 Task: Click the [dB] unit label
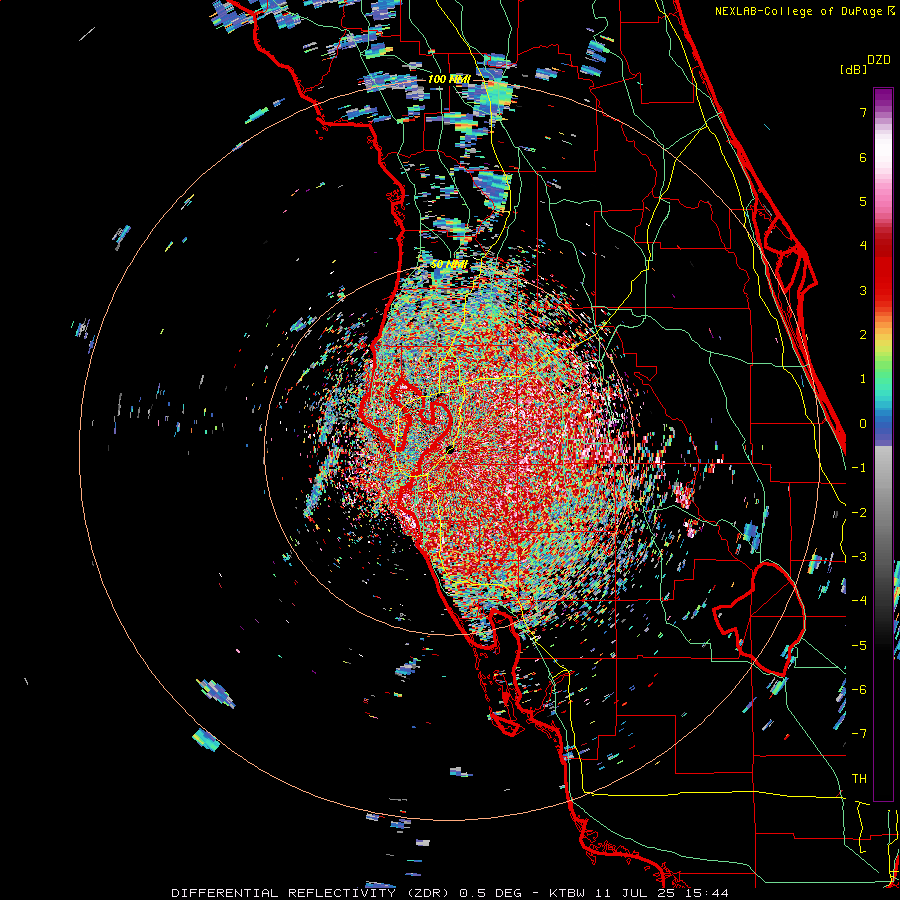[853, 69]
